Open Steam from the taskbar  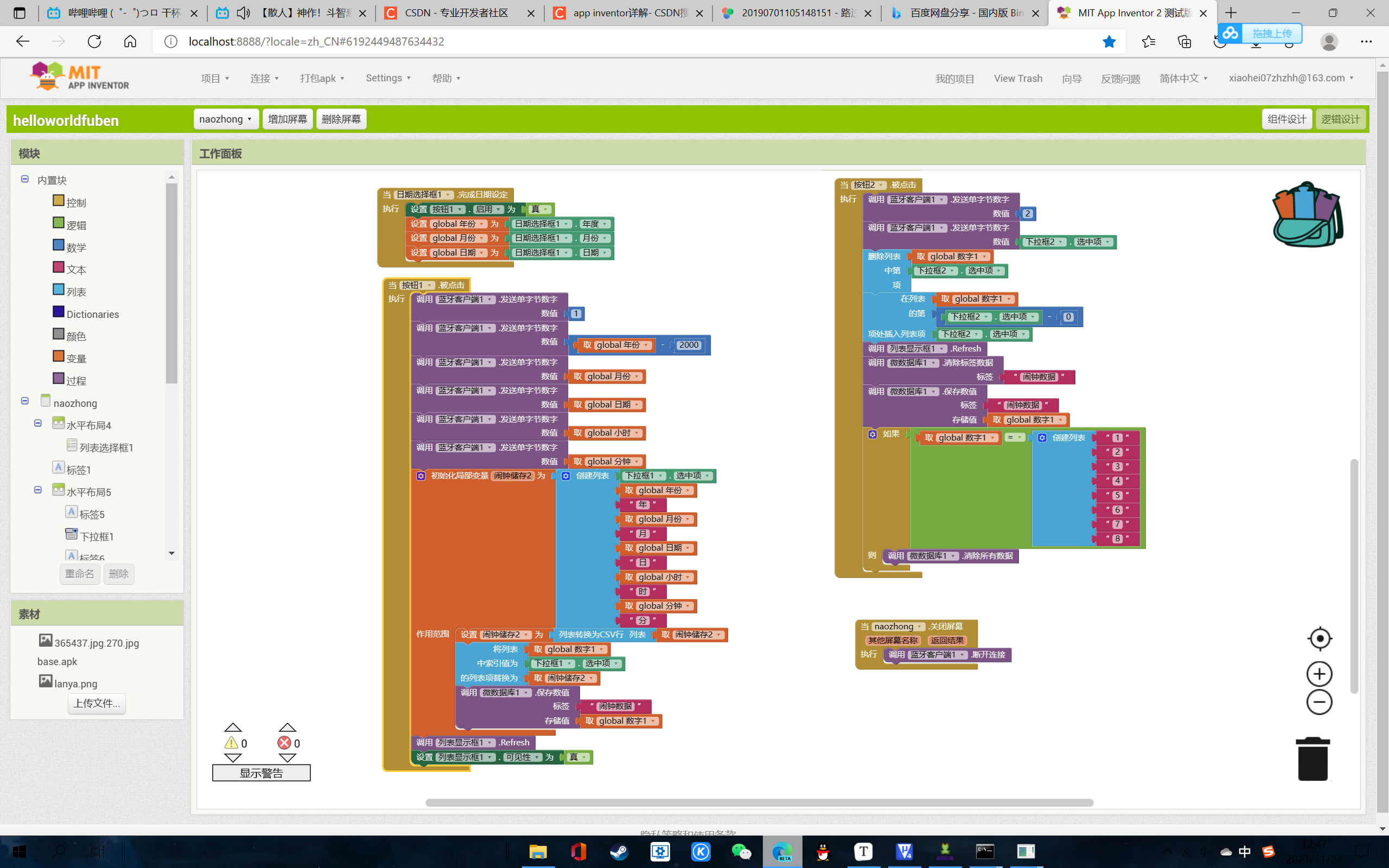(x=619, y=851)
